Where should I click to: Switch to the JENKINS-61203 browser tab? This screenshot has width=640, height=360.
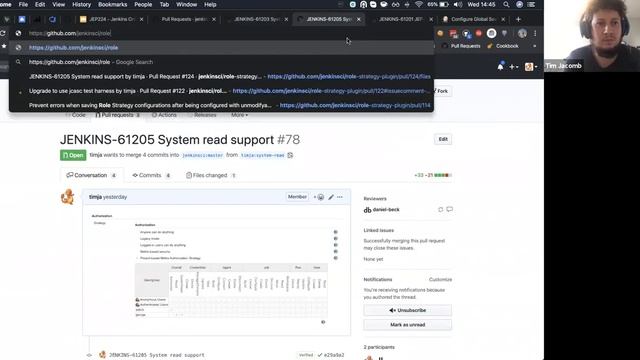click(257, 19)
